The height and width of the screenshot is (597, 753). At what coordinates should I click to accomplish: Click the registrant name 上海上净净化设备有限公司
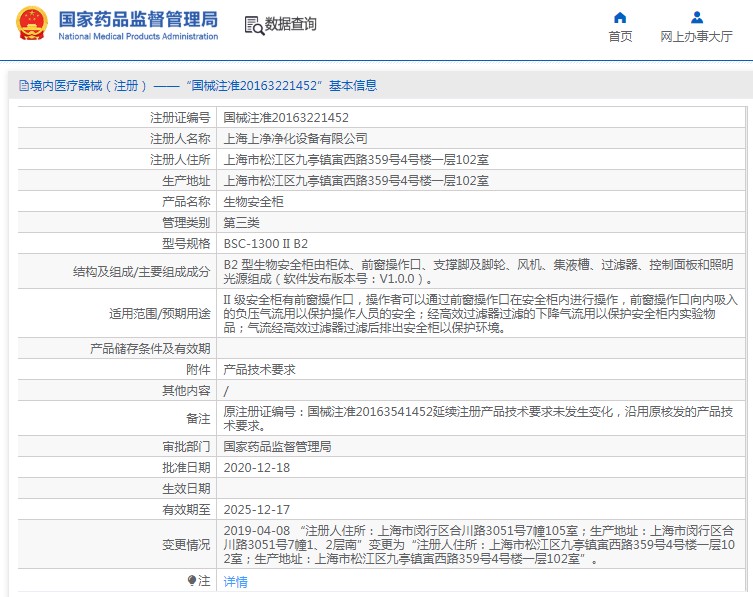[x=295, y=138]
